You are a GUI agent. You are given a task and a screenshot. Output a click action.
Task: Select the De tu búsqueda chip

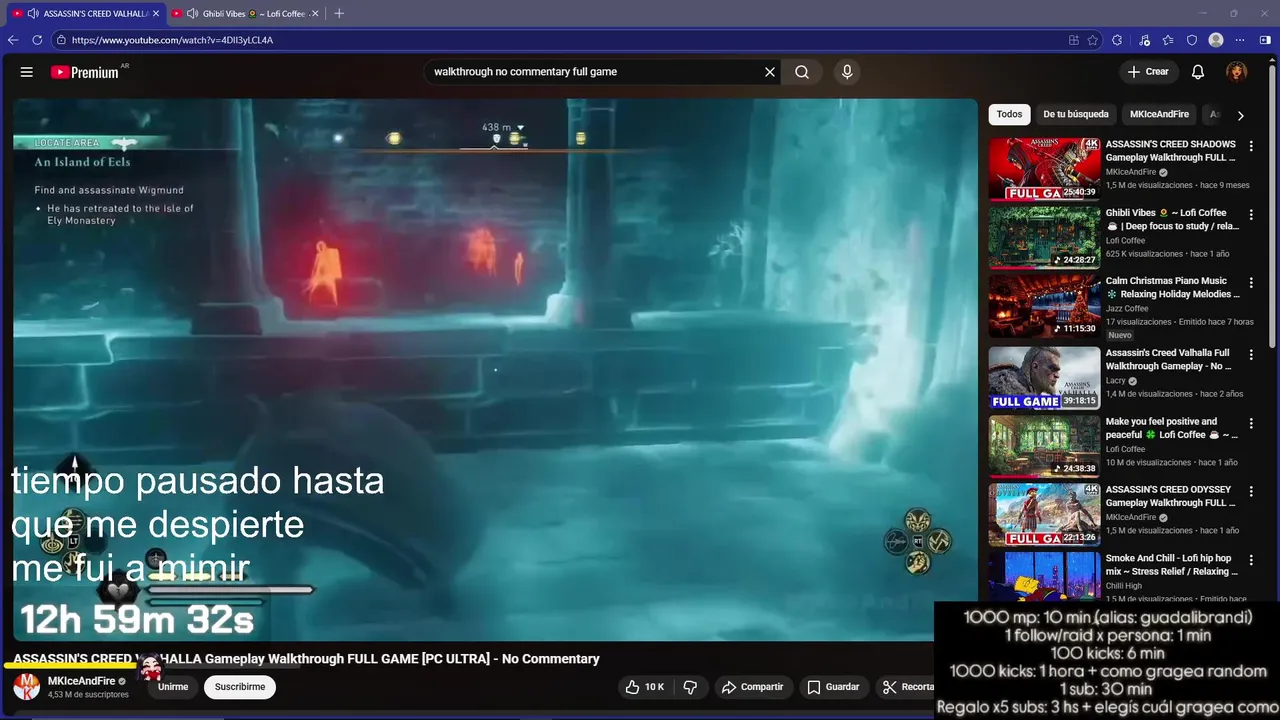[1076, 114]
